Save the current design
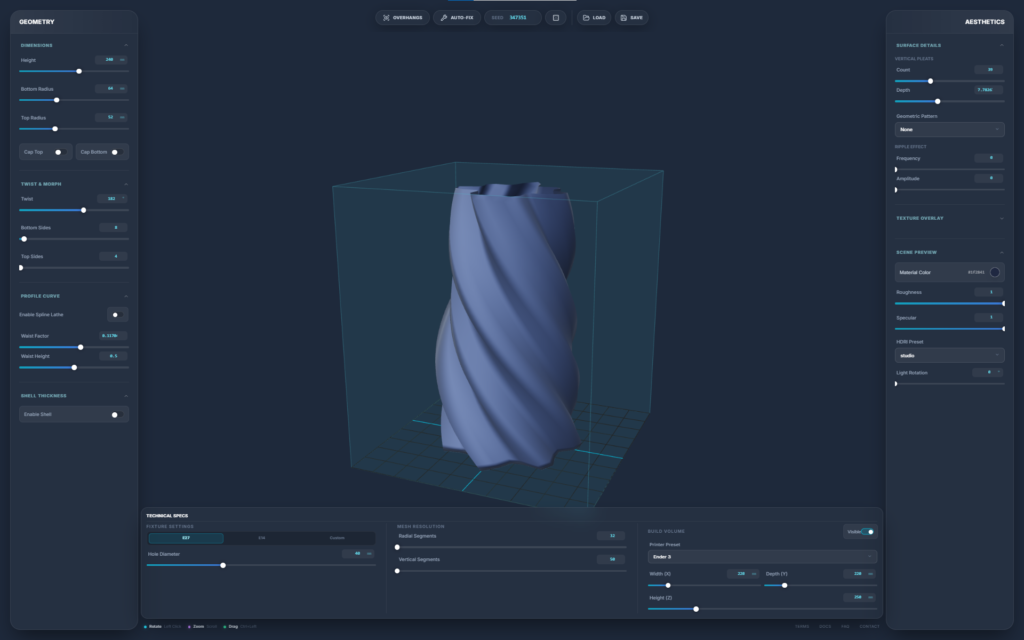 pos(631,17)
